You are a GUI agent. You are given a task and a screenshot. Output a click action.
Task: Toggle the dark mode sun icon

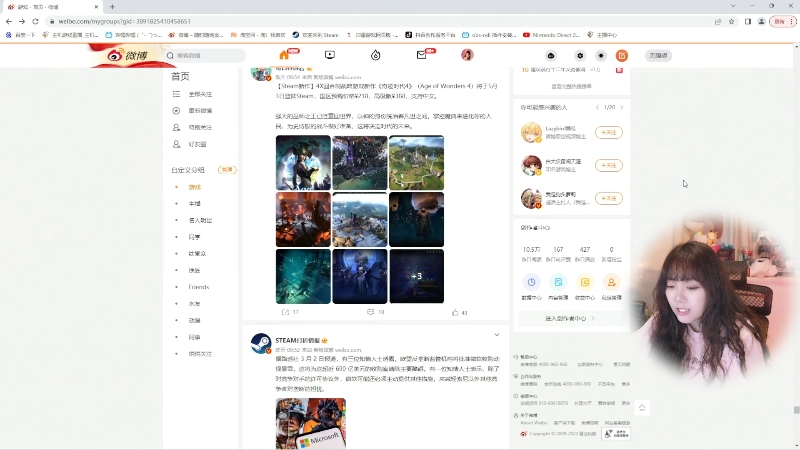[x=601, y=56]
